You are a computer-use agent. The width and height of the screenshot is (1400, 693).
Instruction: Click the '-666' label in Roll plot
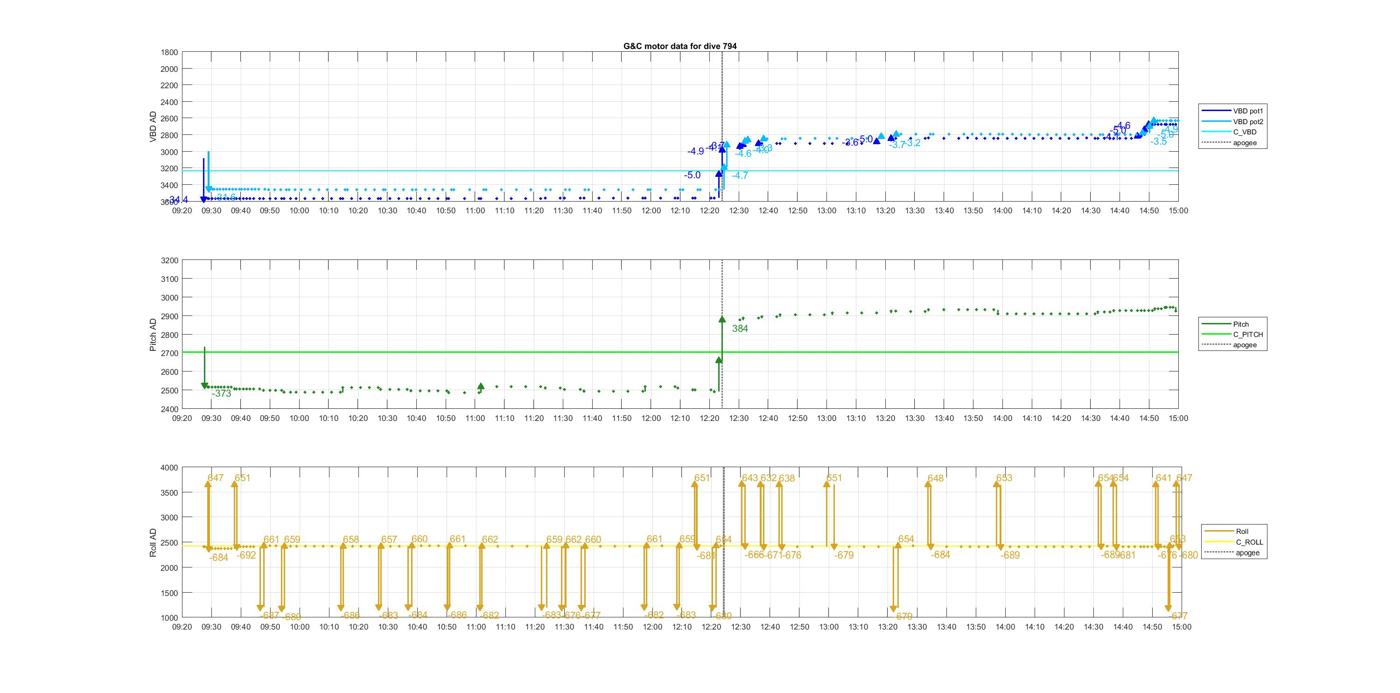point(754,555)
